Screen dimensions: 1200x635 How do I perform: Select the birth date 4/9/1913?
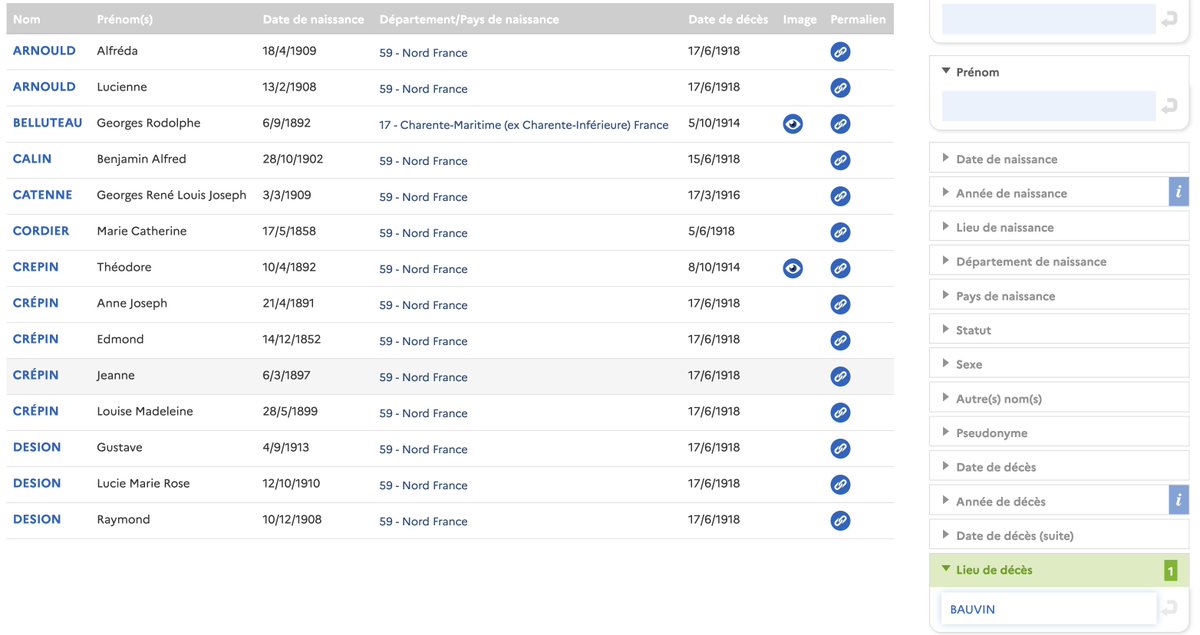[x=286, y=447]
